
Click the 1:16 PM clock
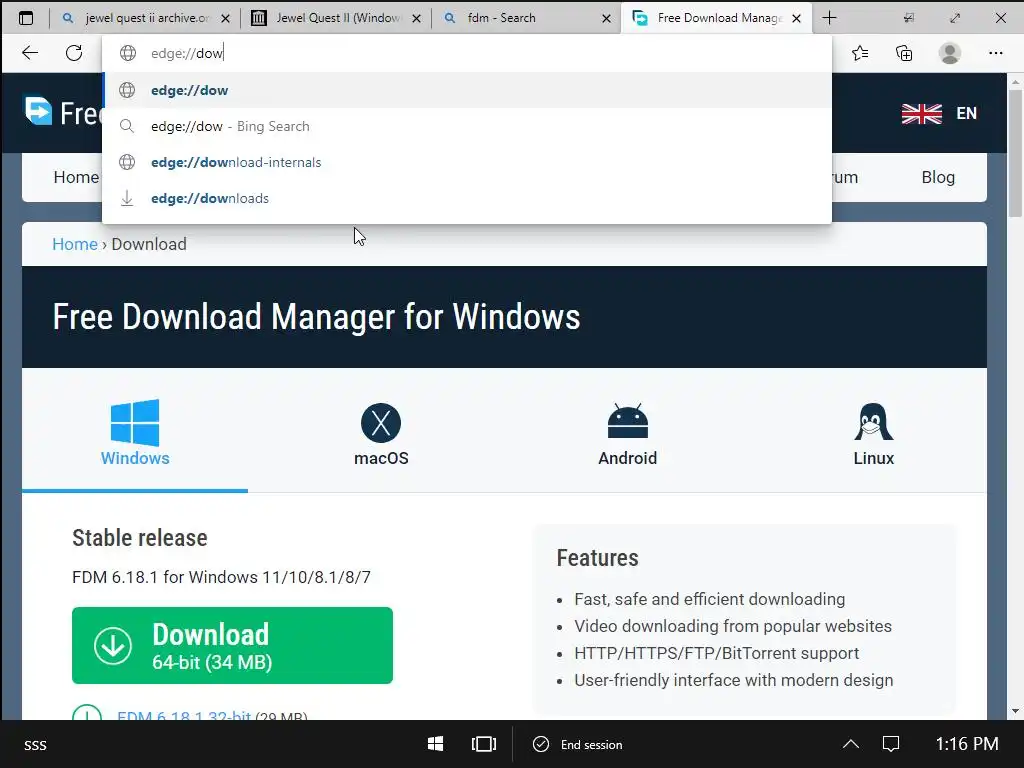point(967,744)
